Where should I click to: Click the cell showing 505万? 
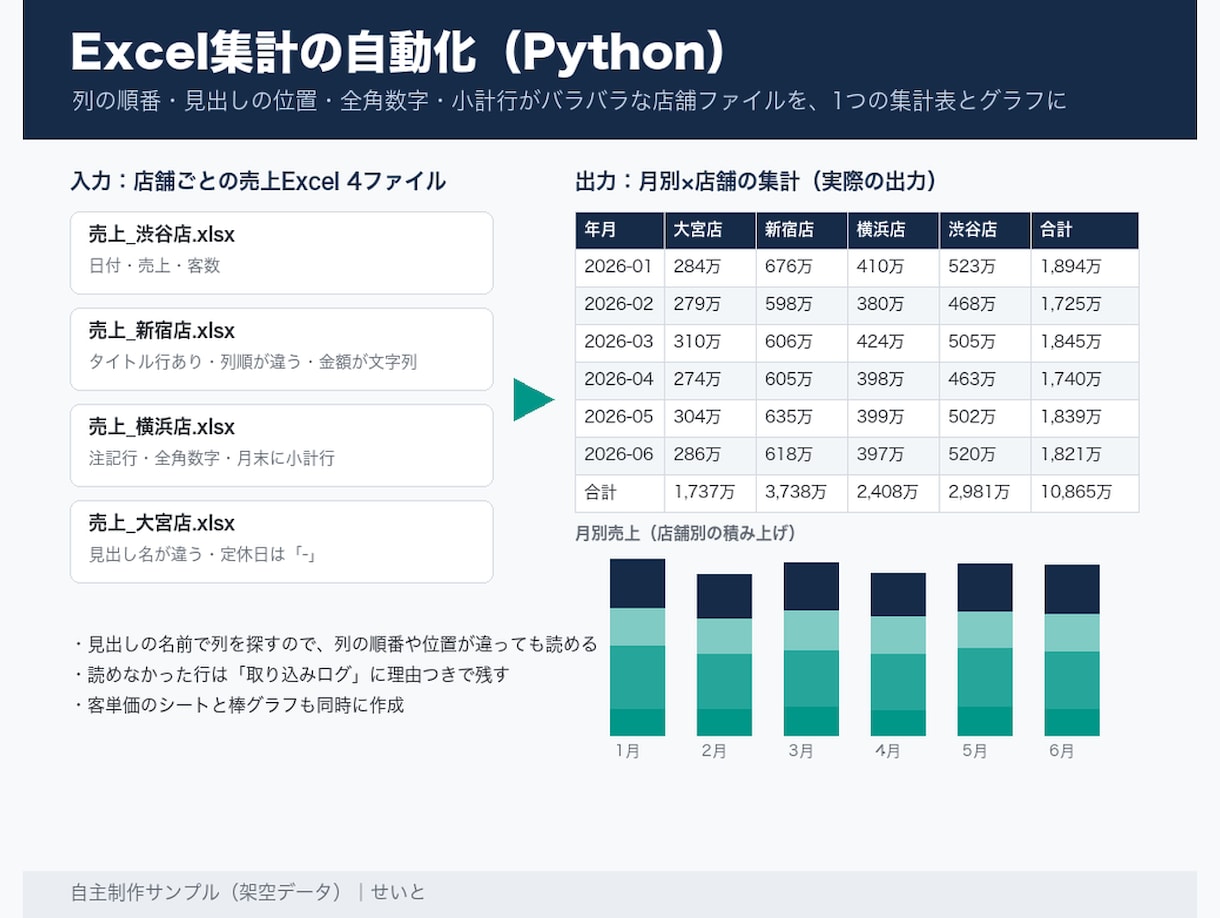point(985,342)
